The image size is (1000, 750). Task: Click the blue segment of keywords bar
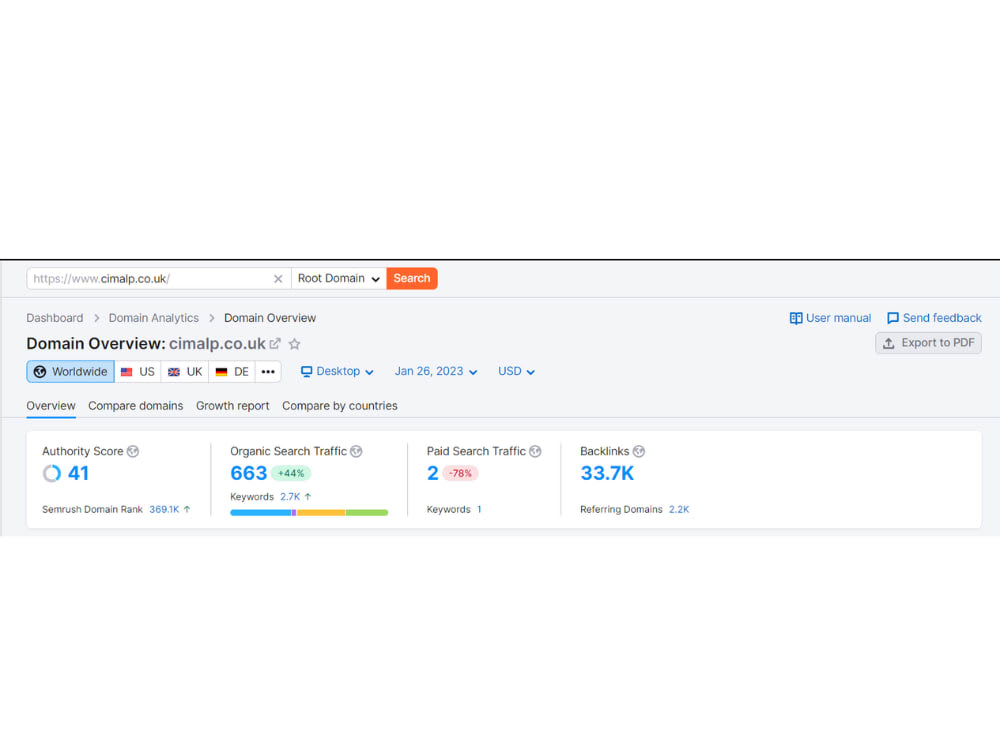[261, 513]
